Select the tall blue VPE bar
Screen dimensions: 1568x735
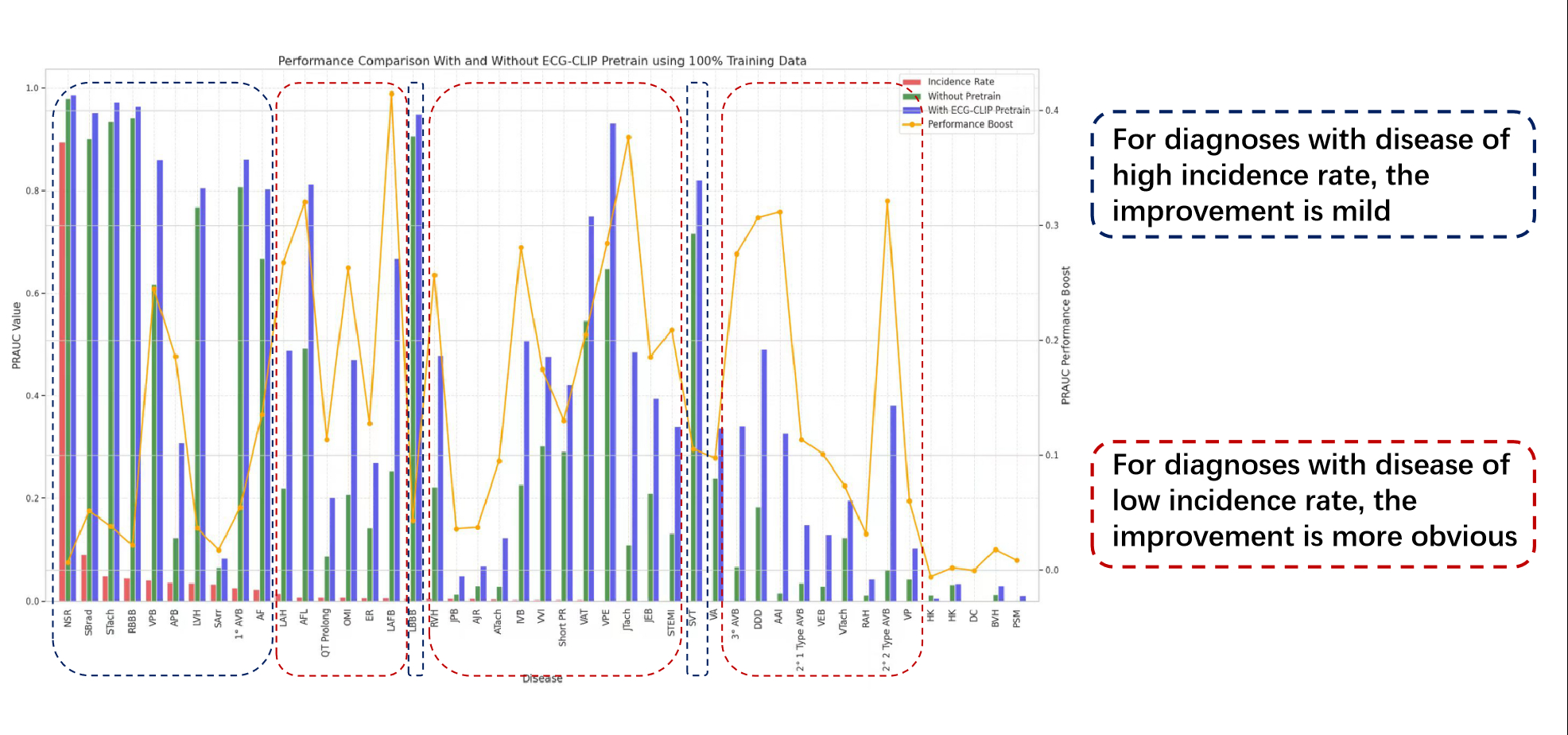pyautogui.click(x=613, y=358)
